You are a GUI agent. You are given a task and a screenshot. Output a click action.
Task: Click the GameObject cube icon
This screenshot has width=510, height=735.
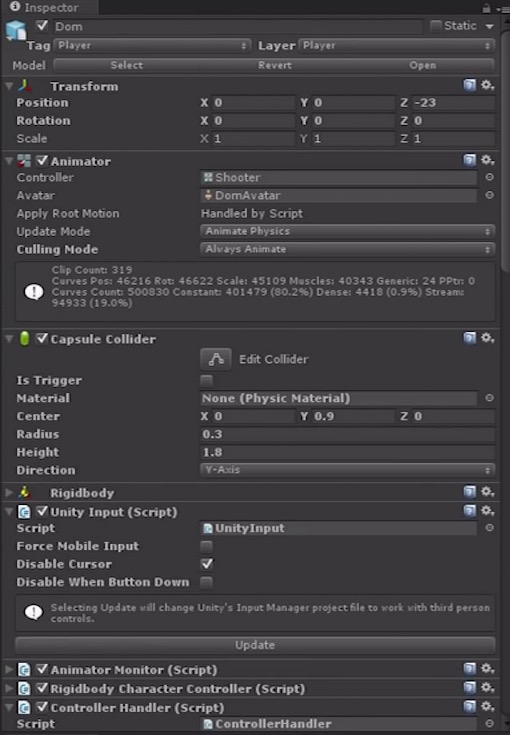(x=16, y=30)
